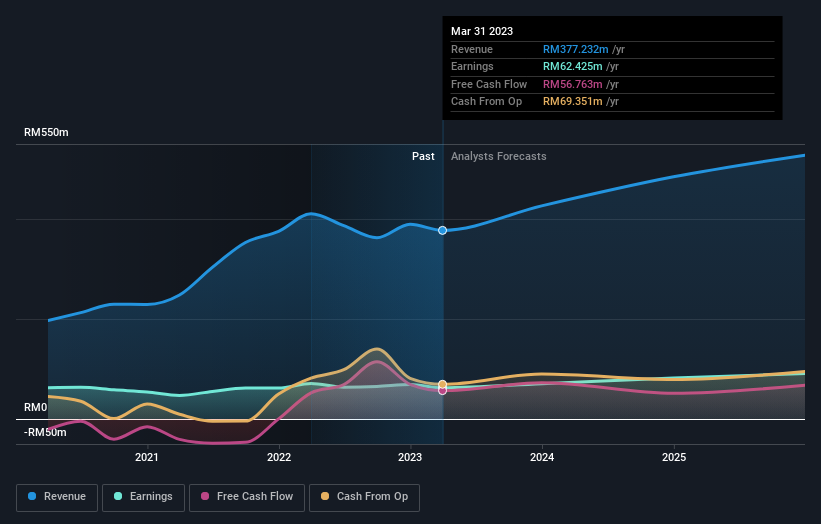The width and height of the screenshot is (821, 524).
Task: Toggle the Free Cash Flow legend button
Action: tap(247, 497)
